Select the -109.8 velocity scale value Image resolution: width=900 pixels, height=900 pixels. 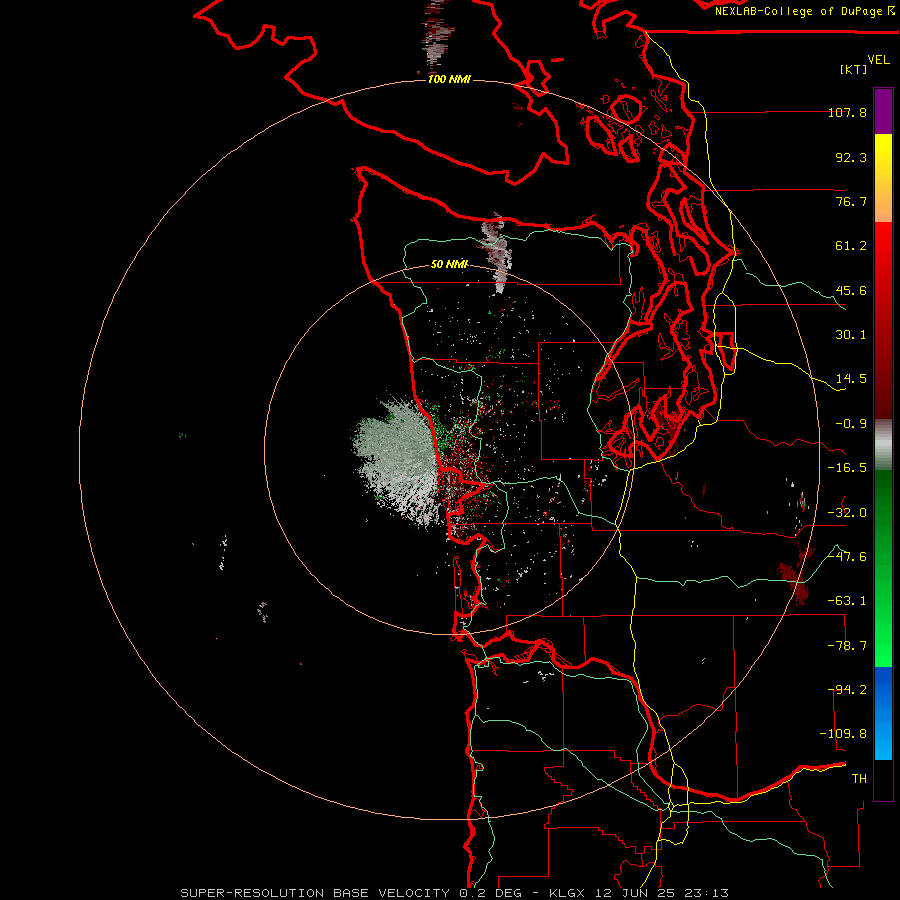pos(844,734)
